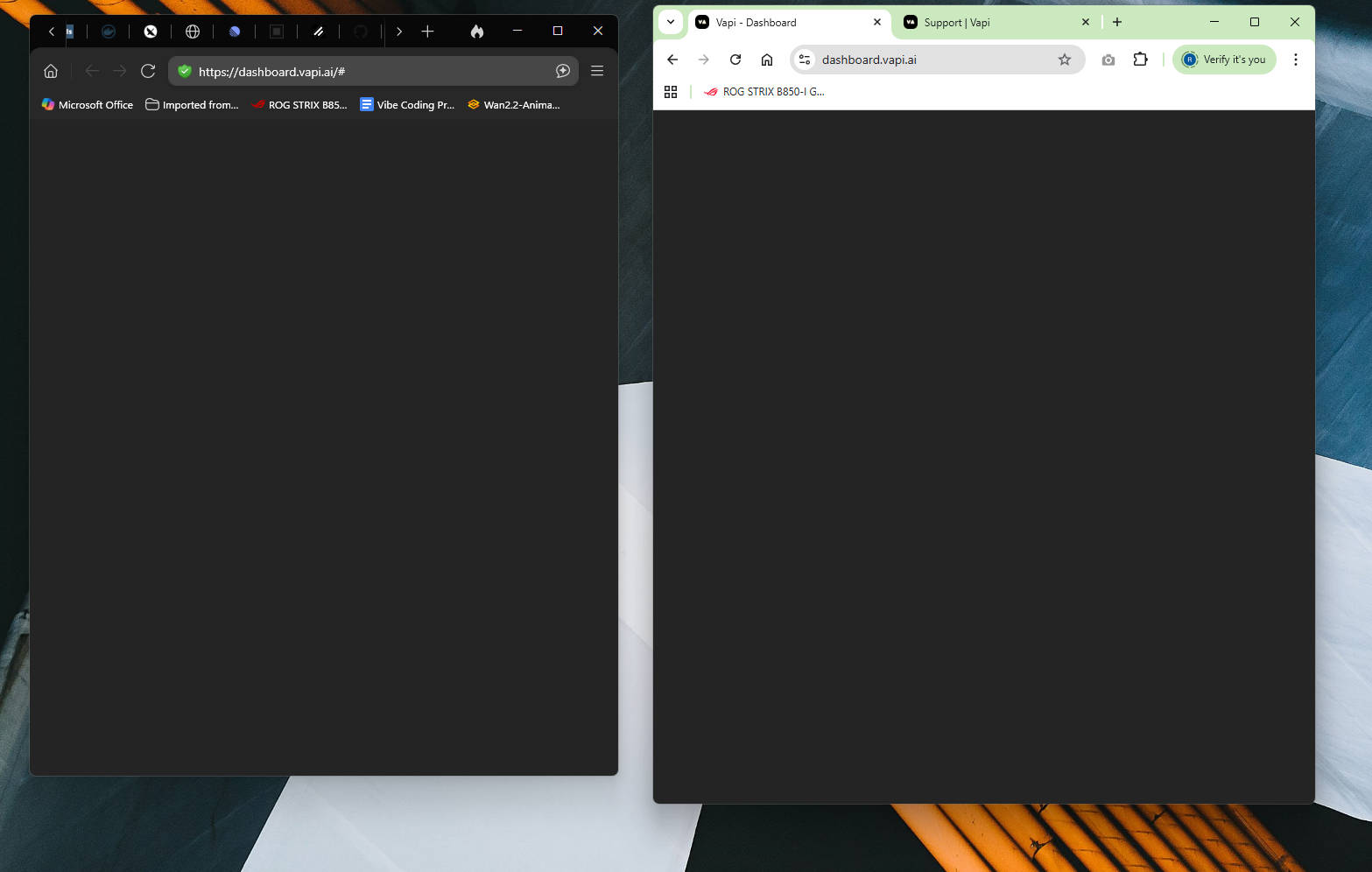Viewport: 1372px width, 872px height.
Task: Open the Microsoft Office bookmark
Action: click(x=88, y=104)
